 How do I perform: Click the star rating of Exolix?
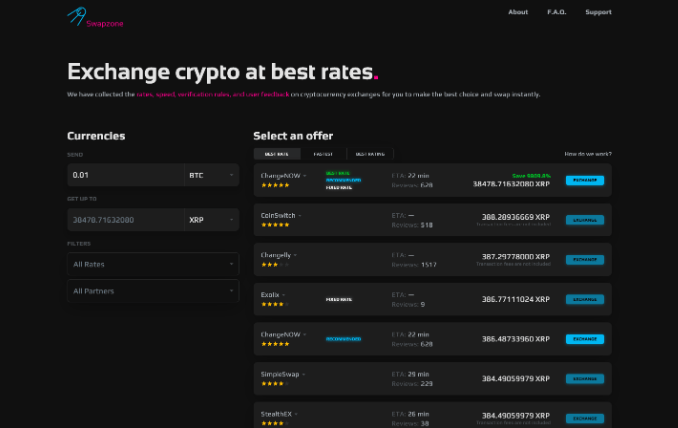coord(275,304)
